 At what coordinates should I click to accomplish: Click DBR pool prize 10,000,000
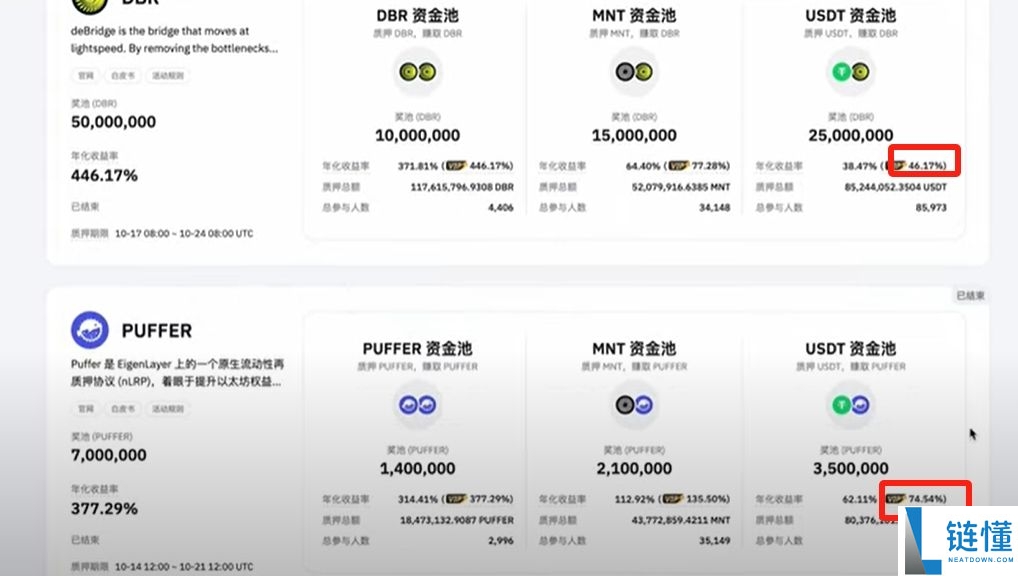(417, 135)
